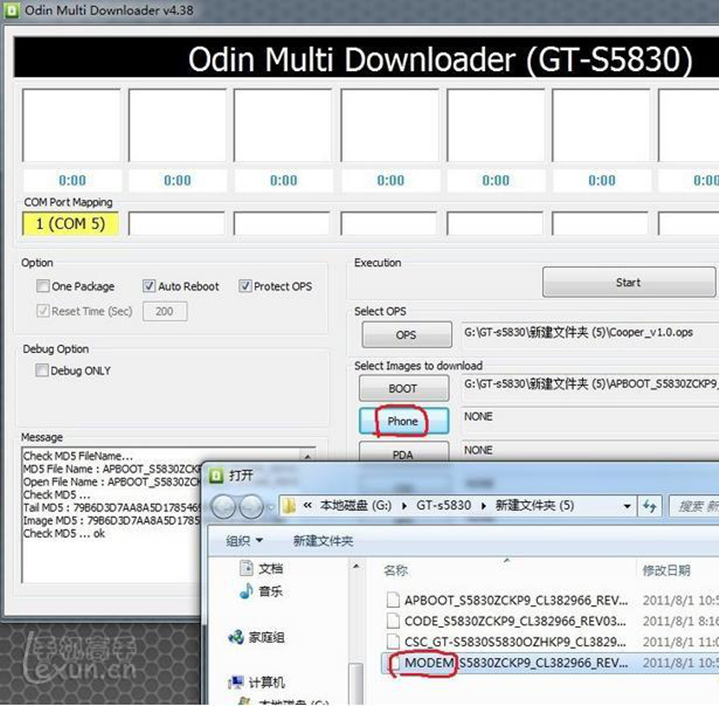The width and height of the screenshot is (719, 706).
Task: Open the 组织 dropdown menu
Action: click(244, 541)
